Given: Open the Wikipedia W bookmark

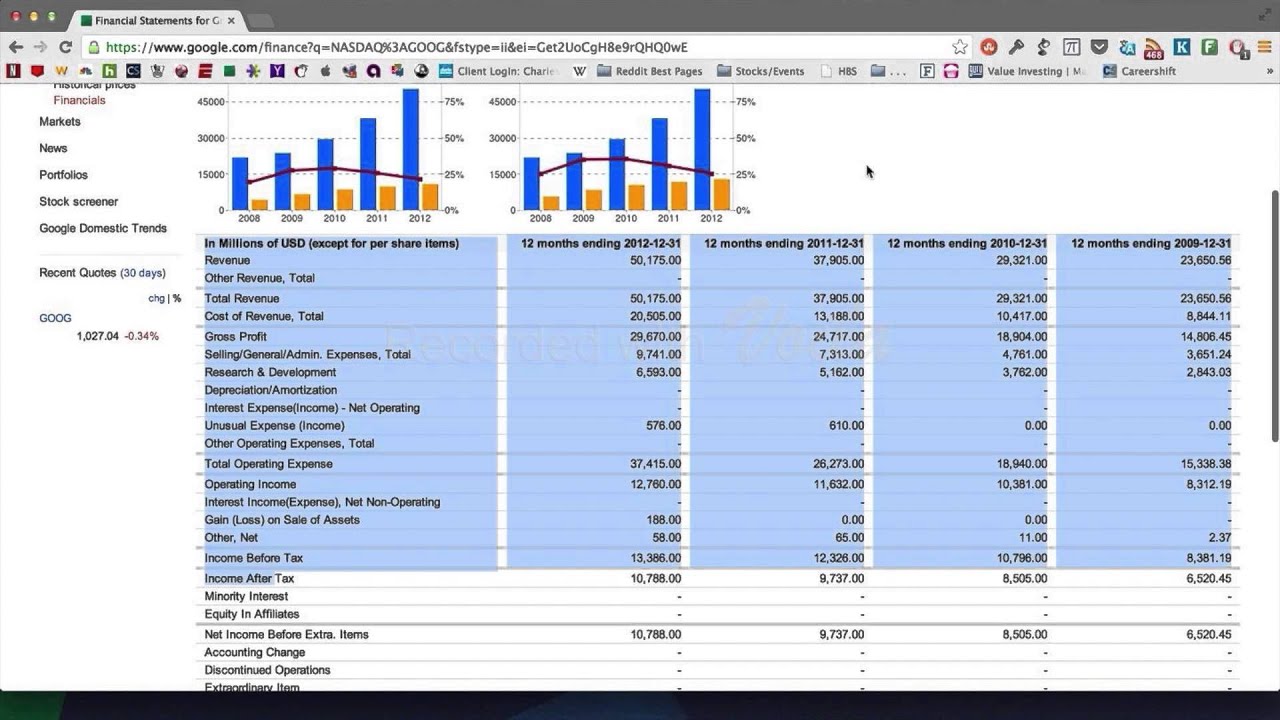Looking at the screenshot, I should point(579,71).
